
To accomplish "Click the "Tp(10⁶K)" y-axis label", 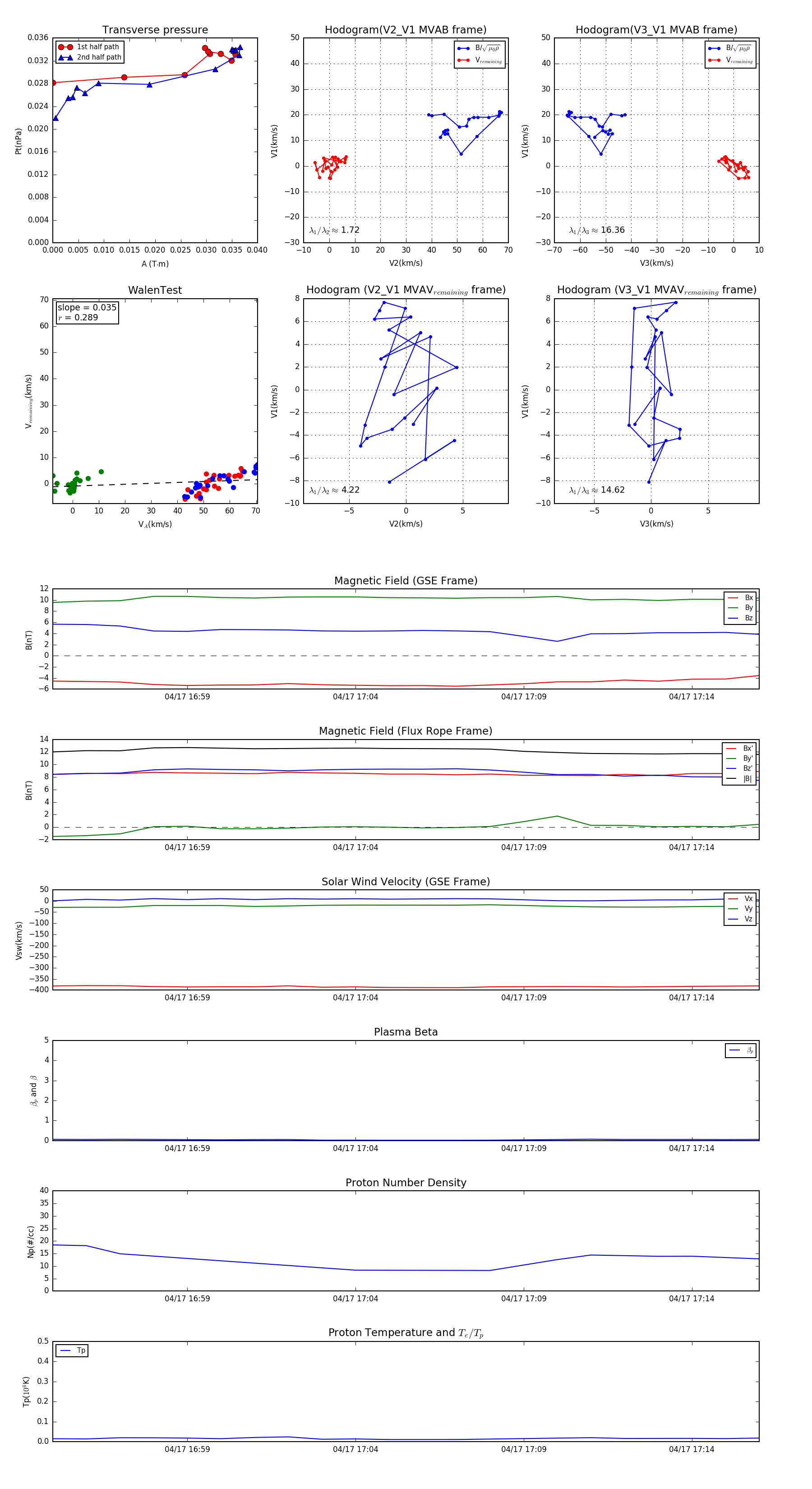I will point(26,1392).
